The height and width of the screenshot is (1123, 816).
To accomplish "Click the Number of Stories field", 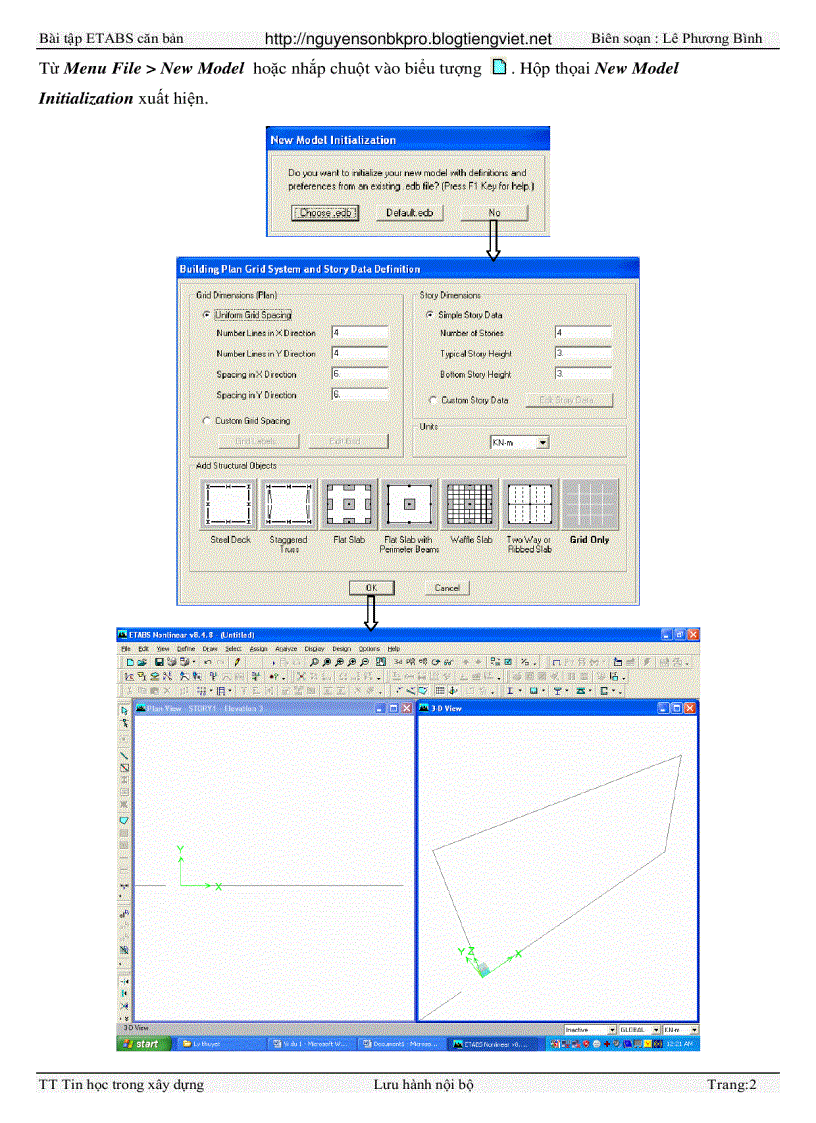I will coord(582,333).
